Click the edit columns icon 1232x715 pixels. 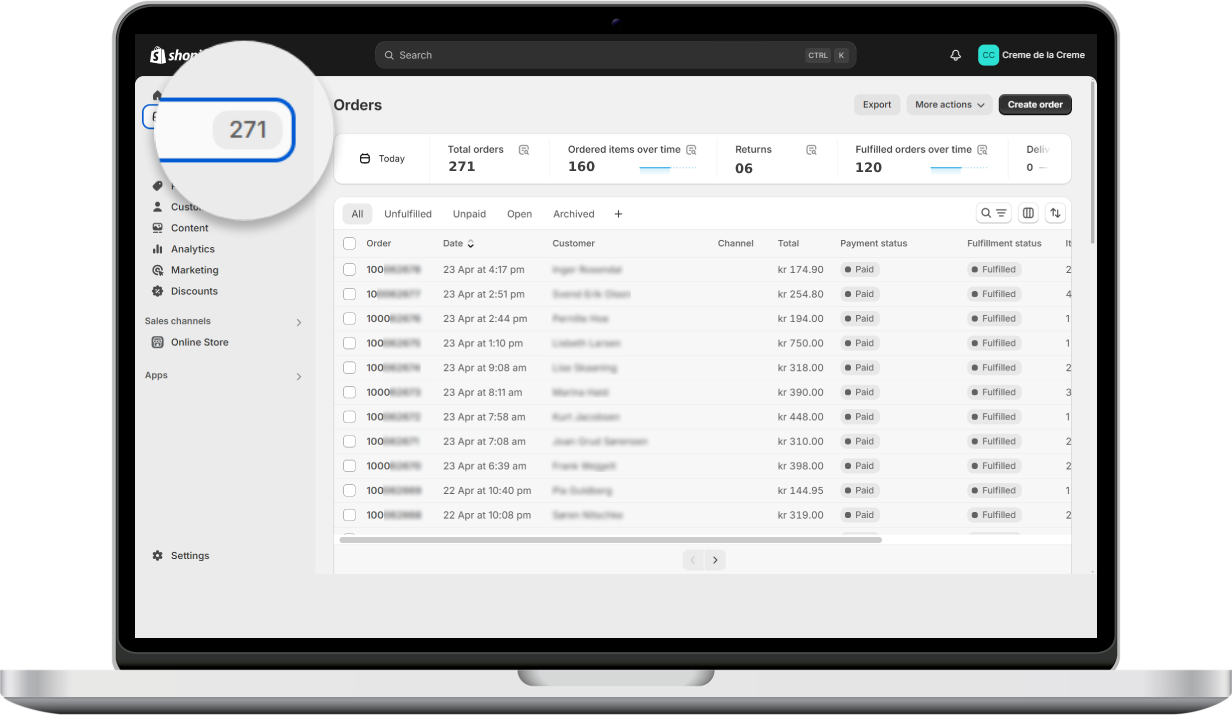[x=1028, y=213]
